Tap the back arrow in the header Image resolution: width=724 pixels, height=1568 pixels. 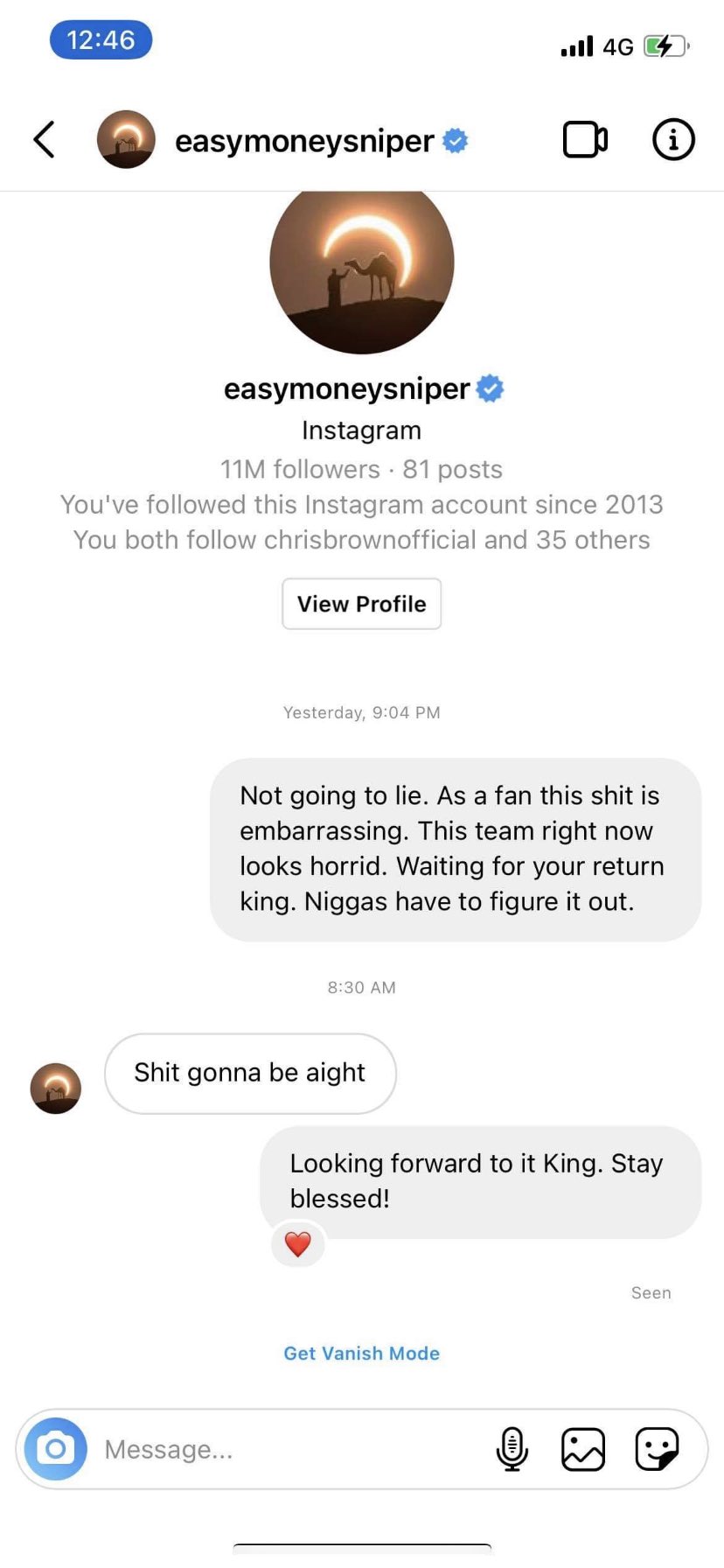(44, 139)
